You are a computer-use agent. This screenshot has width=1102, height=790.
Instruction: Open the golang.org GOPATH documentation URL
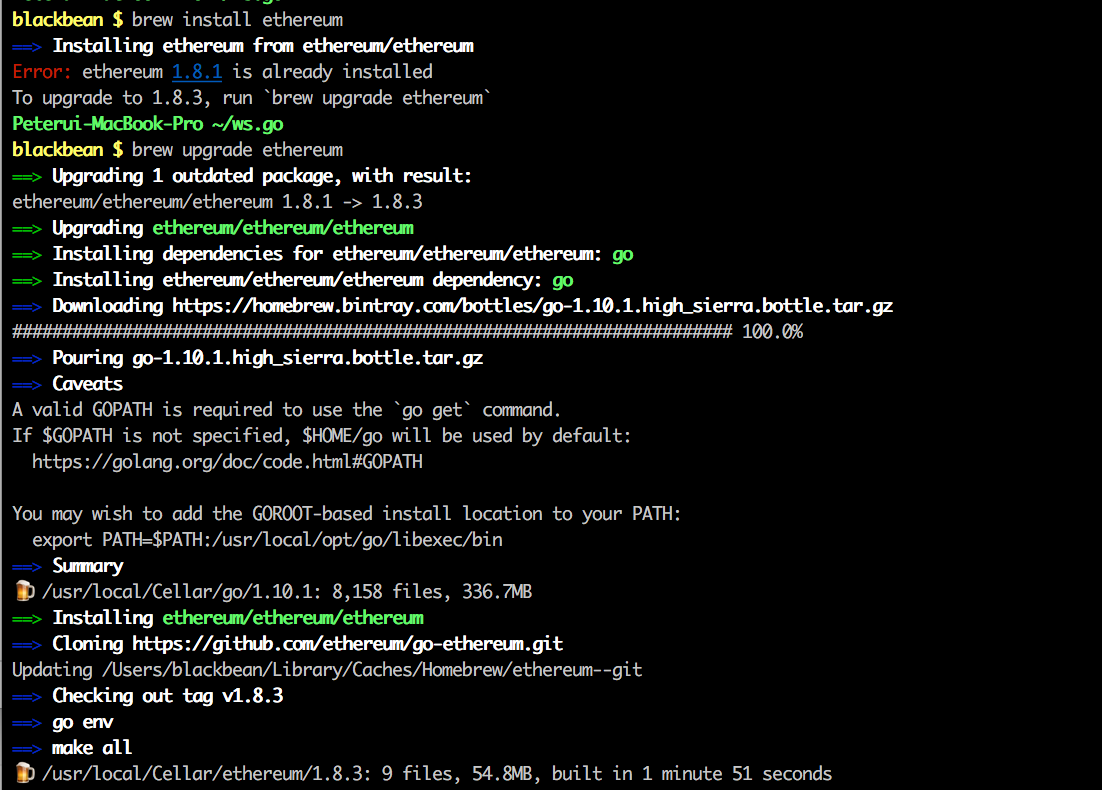click(x=227, y=462)
